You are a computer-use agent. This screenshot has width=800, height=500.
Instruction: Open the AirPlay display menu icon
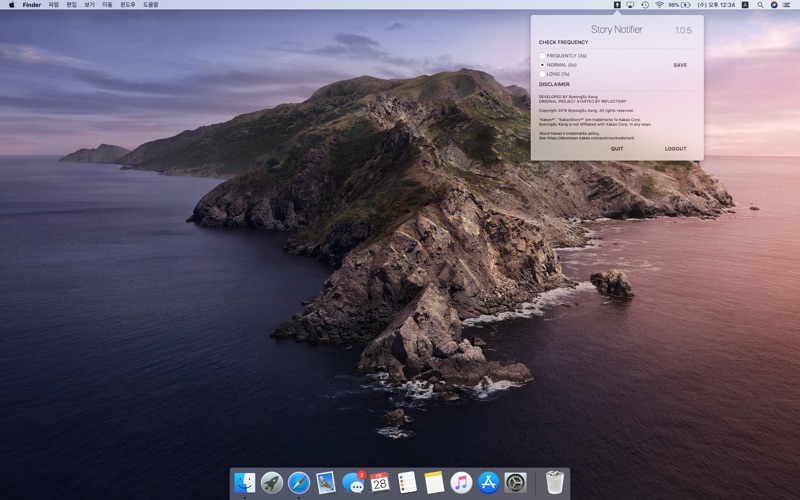[x=630, y=5]
